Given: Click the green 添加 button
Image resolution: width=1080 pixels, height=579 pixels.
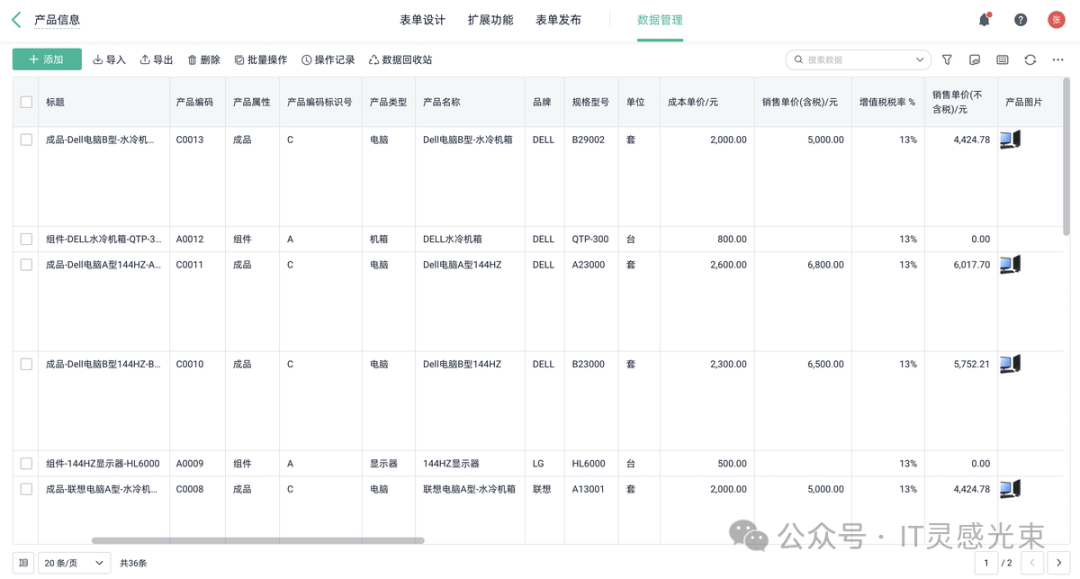Looking at the screenshot, I should tap(47, 60).
